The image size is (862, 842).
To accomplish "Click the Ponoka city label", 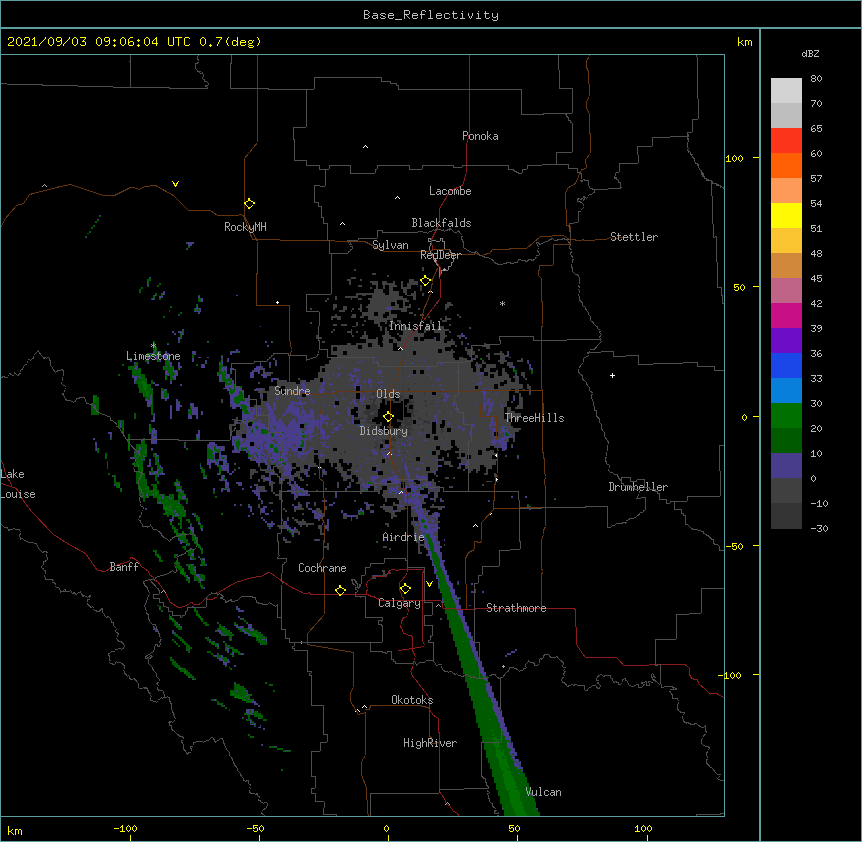I will coord(480,136).
